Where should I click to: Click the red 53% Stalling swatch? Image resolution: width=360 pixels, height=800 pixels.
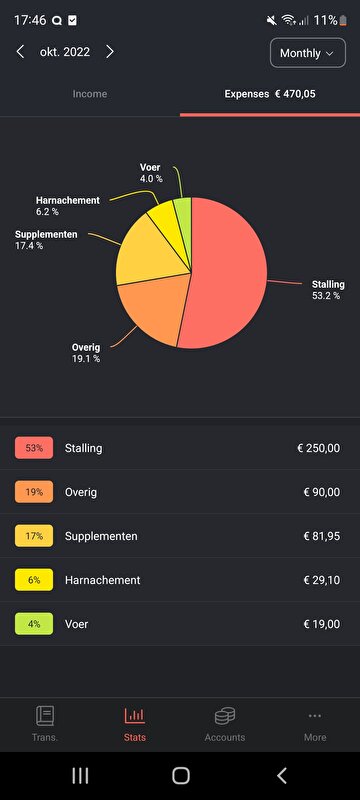(34, 448)
